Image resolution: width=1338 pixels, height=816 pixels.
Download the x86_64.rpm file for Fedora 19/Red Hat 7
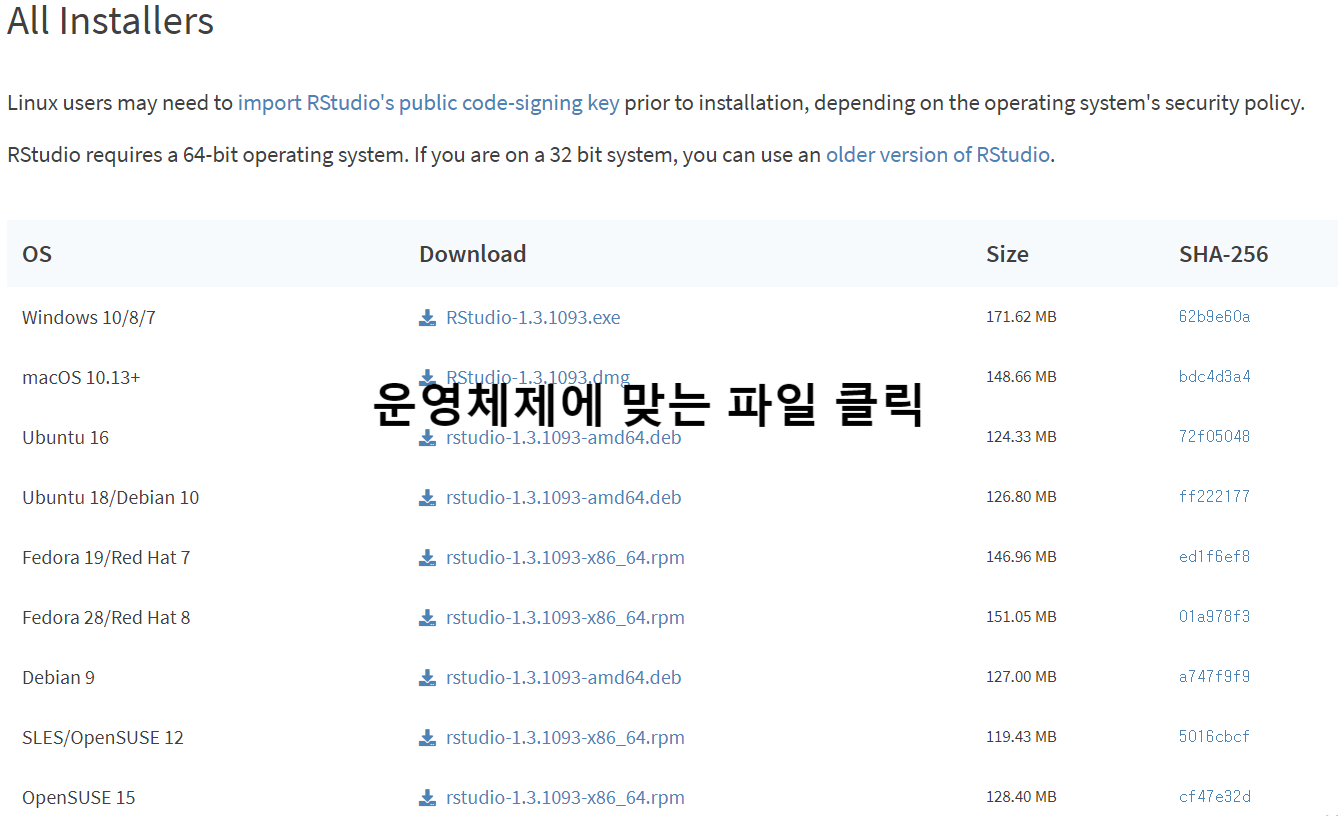coord(565,557)
